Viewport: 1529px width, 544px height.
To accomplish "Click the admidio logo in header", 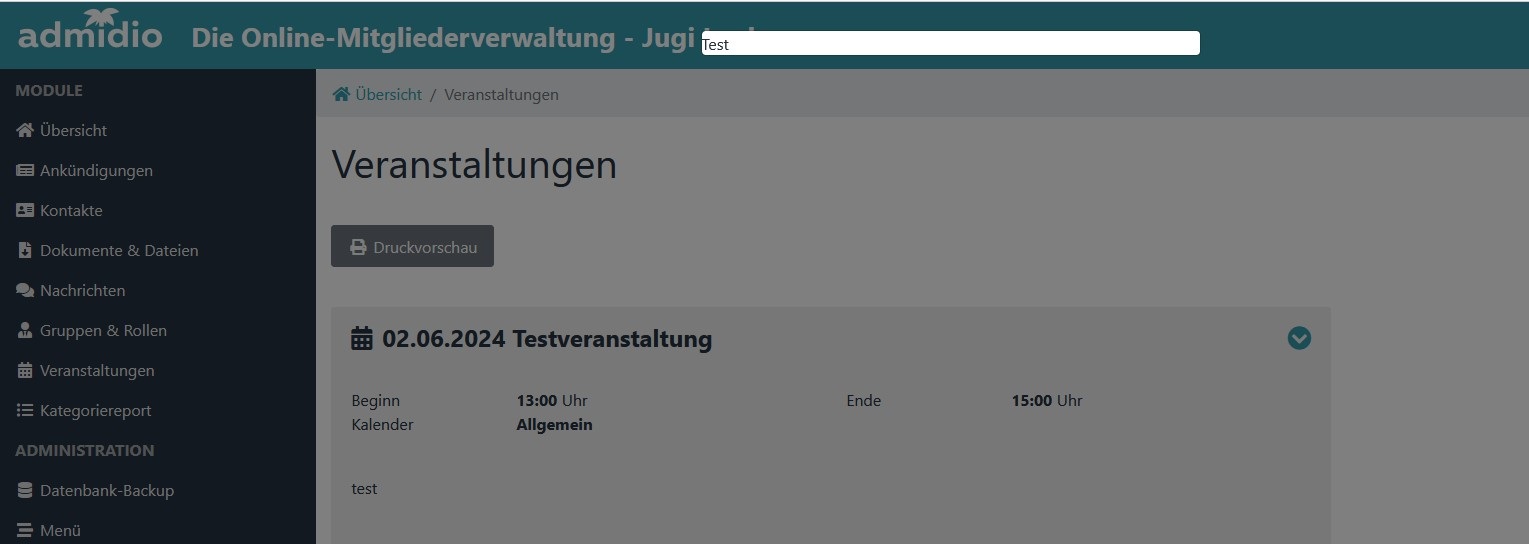I will (x=90, y=31).
